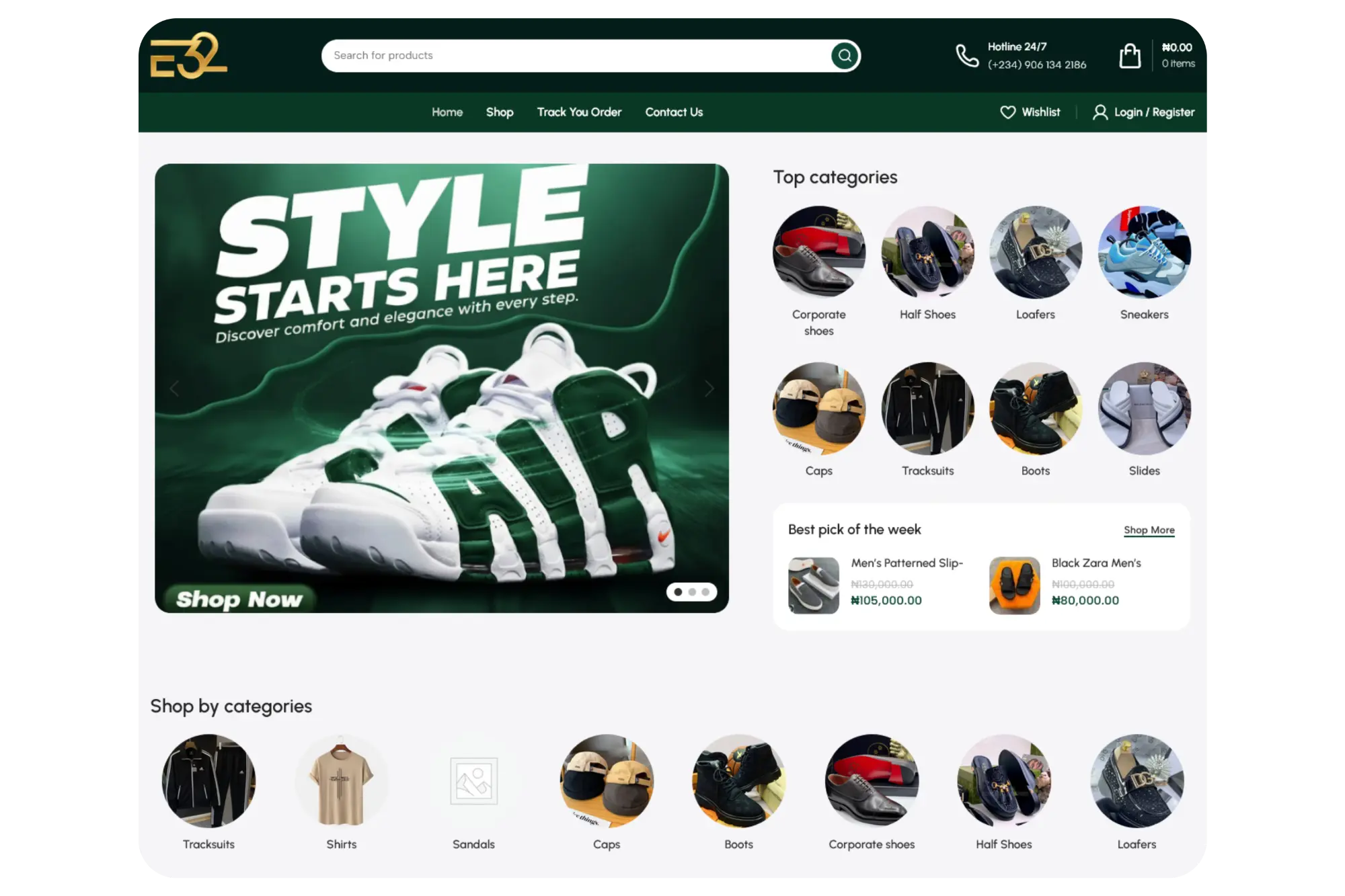Select the third slider pagination dot
The height and width of the screenshot is (896, 1345).
(705, 592)
